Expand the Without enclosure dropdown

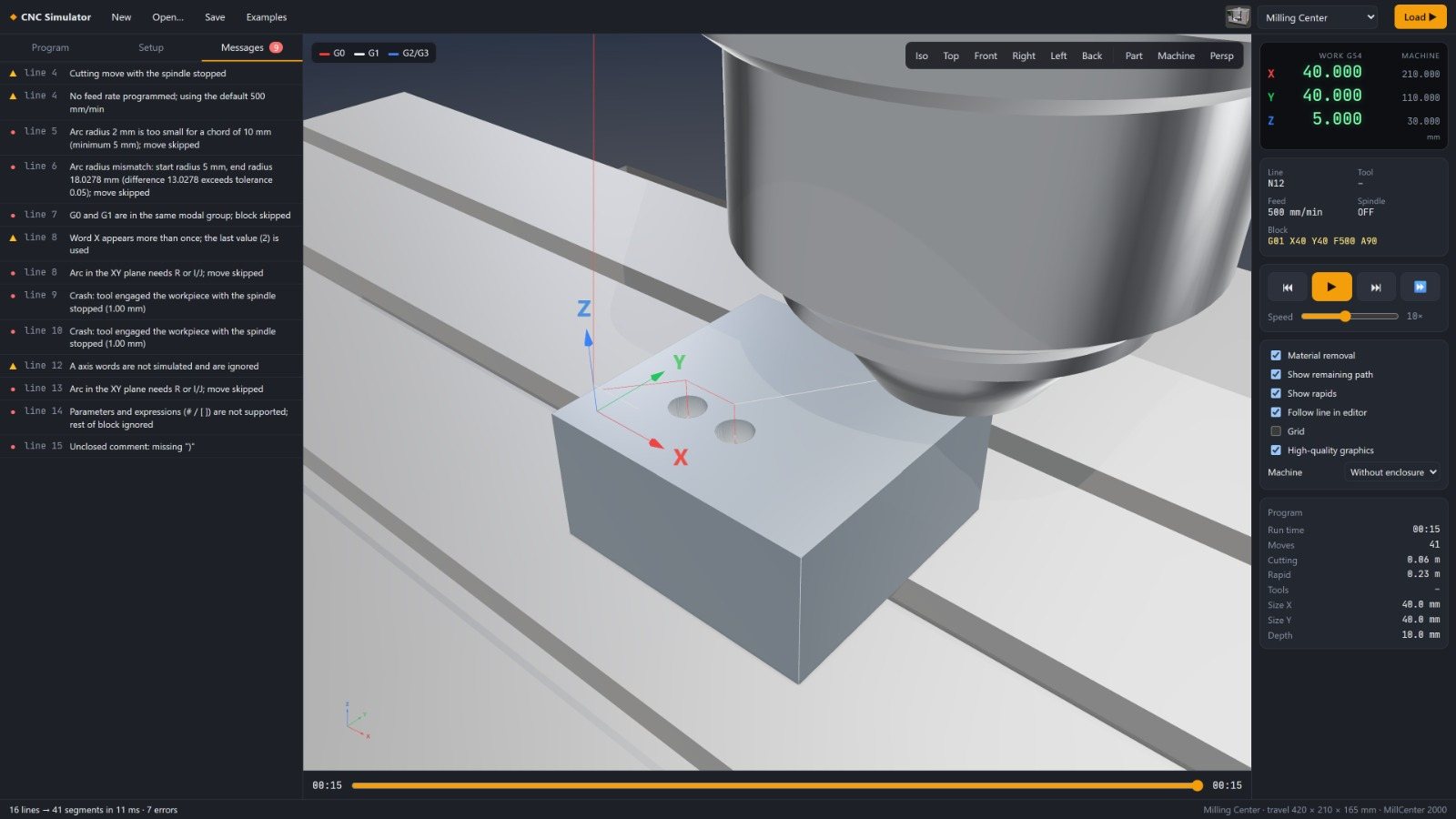(x=1393, y=472)
